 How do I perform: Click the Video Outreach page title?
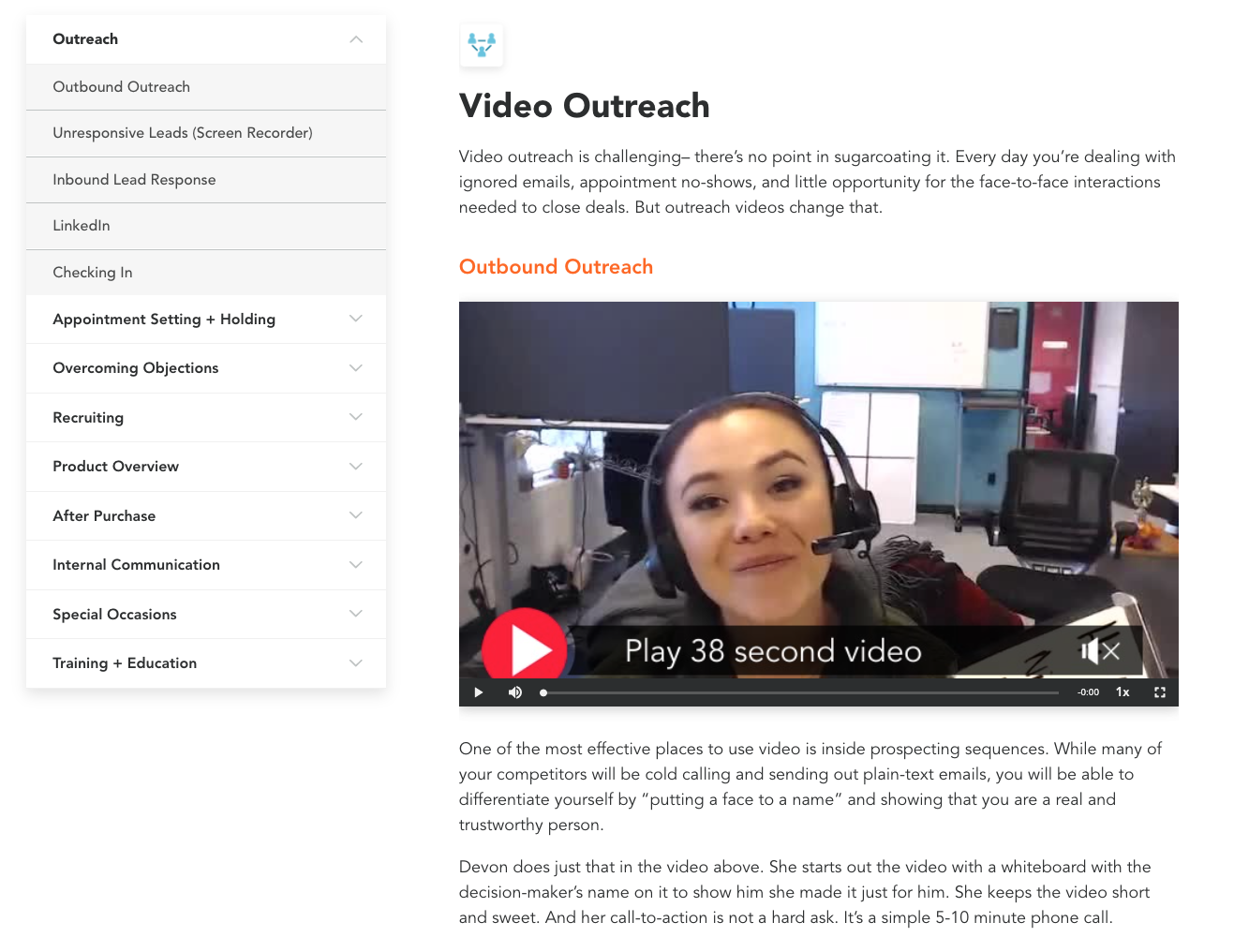point(584,106)
